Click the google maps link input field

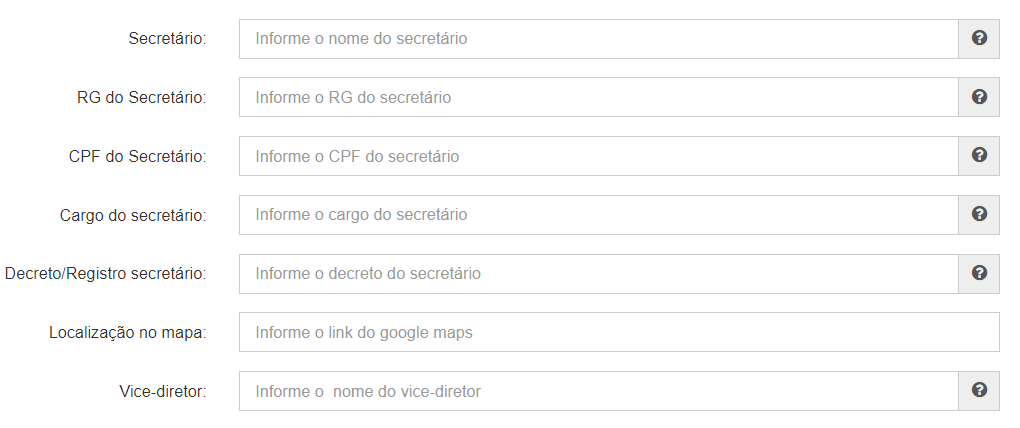pyautogui.click(x=619, y=332)
